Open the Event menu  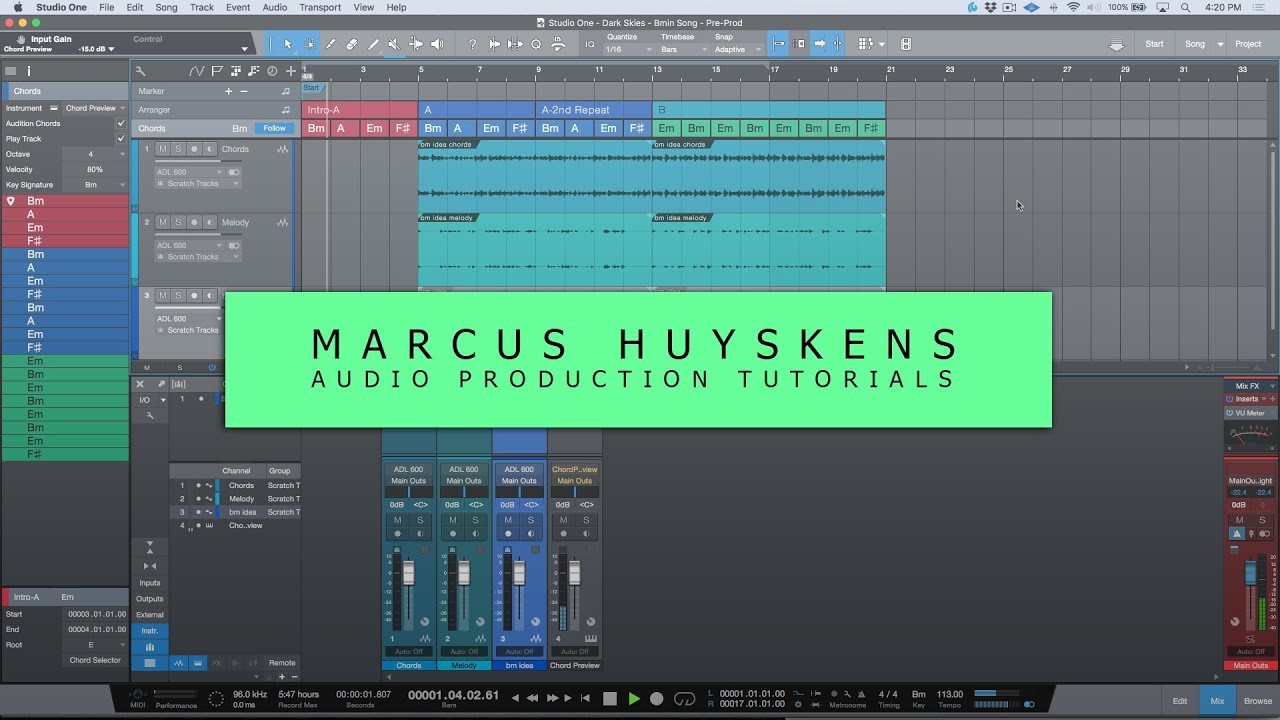coord(238,7)
